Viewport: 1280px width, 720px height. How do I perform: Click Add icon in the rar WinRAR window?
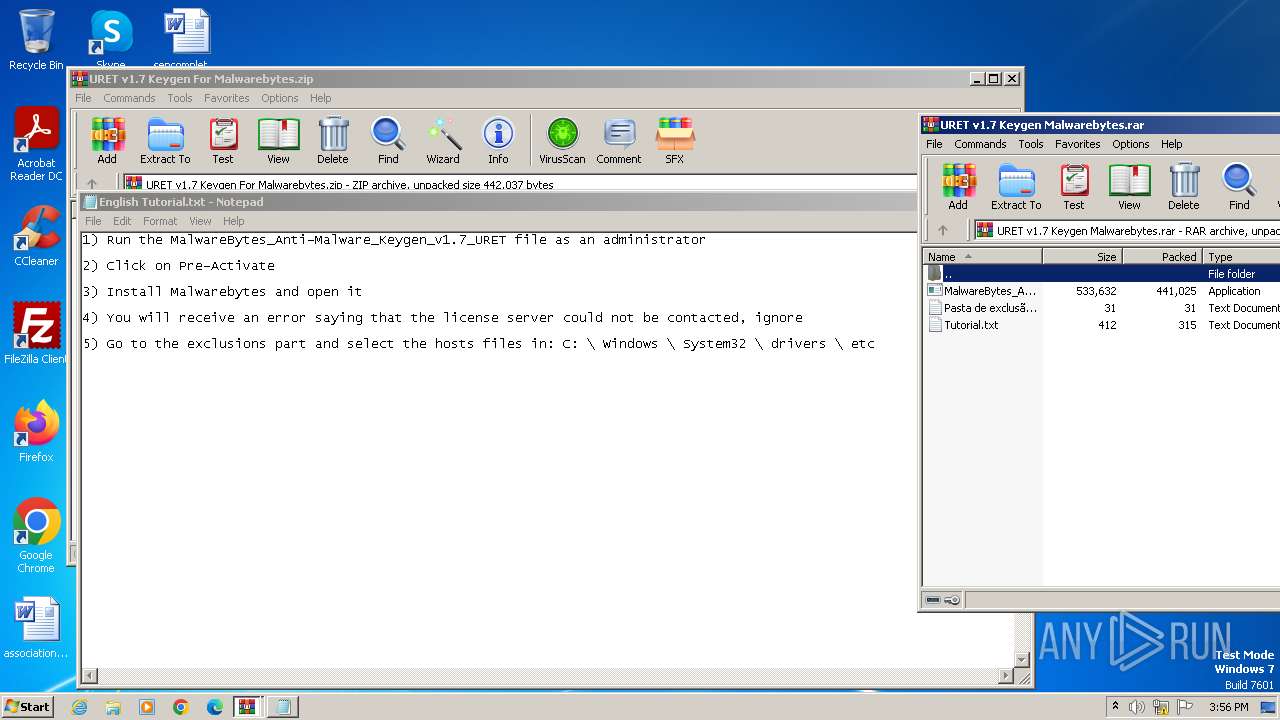pyautogui.click(x=958, y=187)
